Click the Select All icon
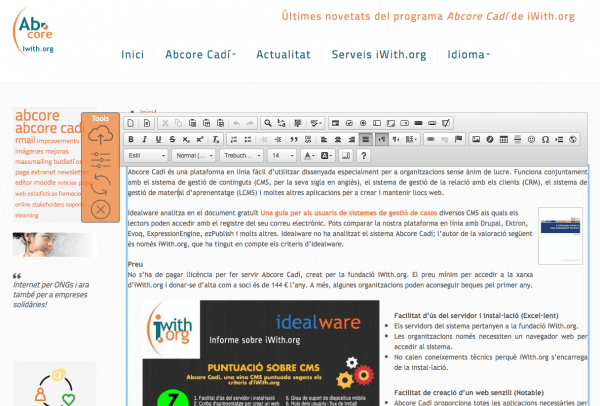The height and width of the screenshot is (406, 600). pos(298,123)
